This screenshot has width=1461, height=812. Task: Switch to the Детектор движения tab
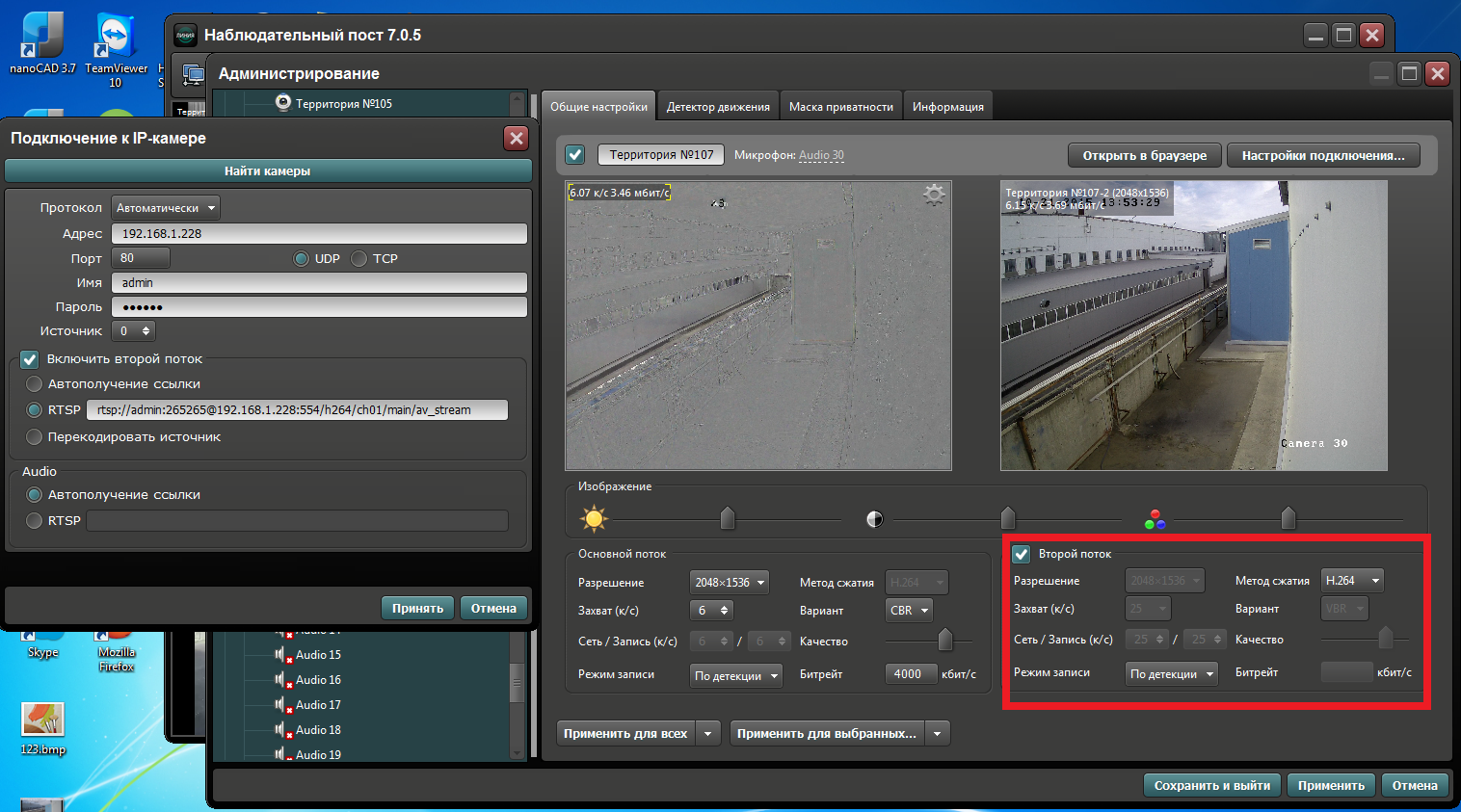(718, 107)
